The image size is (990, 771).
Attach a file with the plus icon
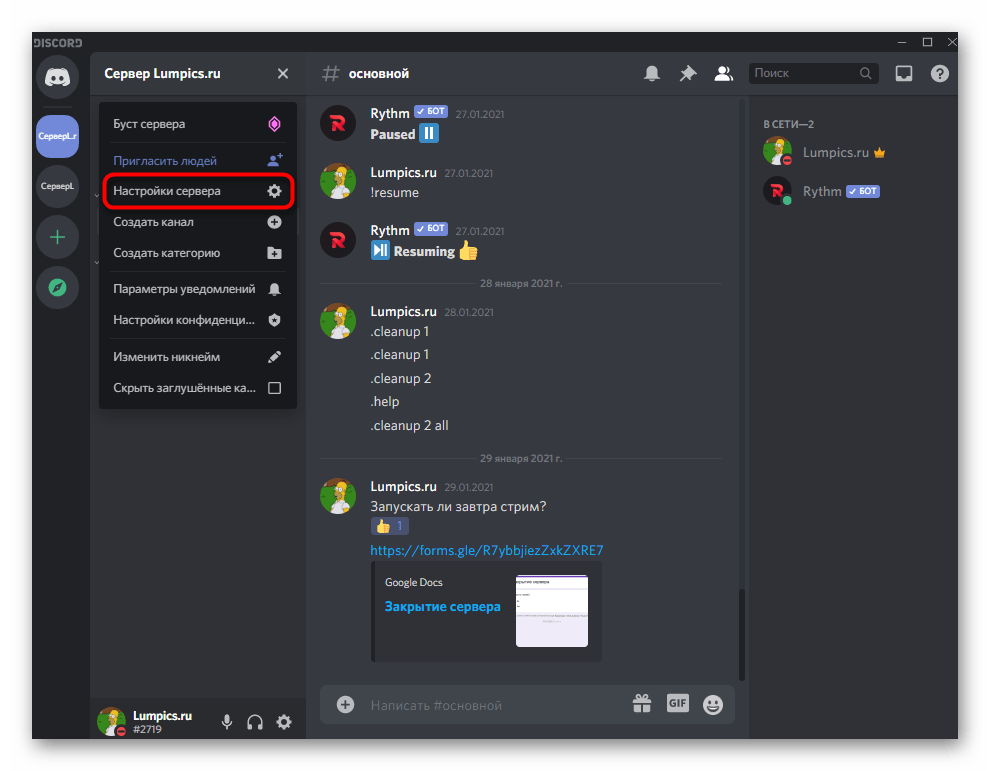(344, 704)
